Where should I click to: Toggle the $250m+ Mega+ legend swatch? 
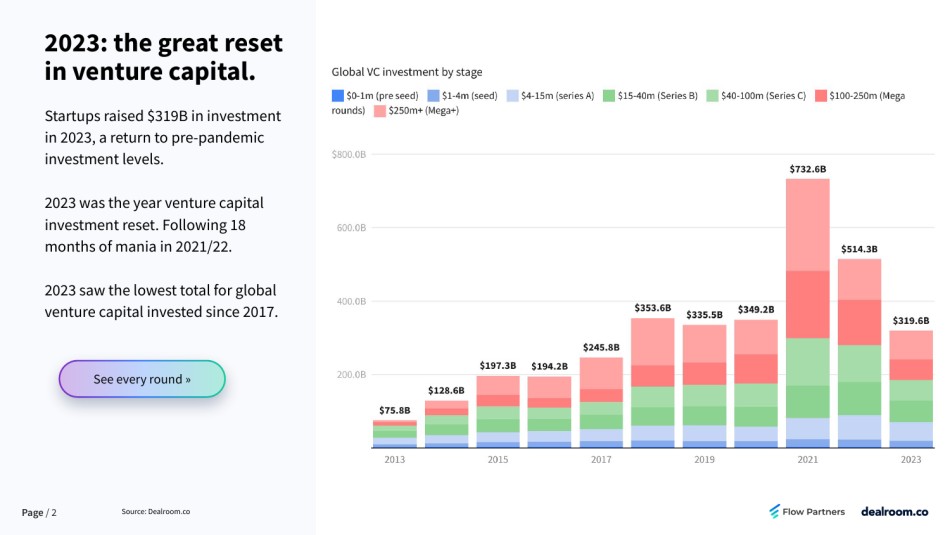click(x=380, y=111)
